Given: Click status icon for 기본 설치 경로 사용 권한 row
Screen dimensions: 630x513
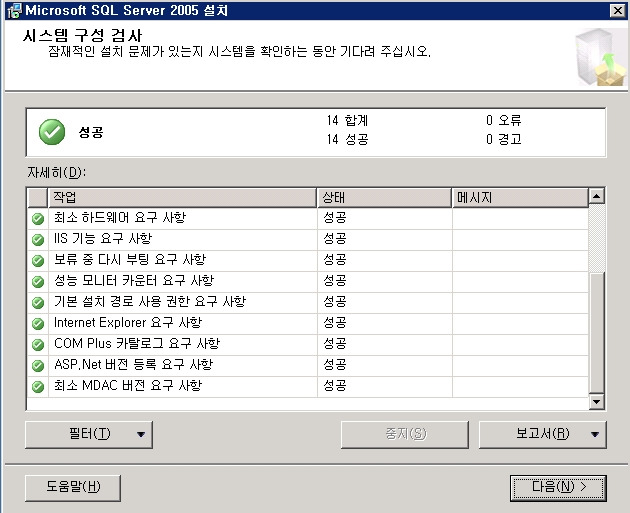Looking at the screenshot, I should (38, 302).
